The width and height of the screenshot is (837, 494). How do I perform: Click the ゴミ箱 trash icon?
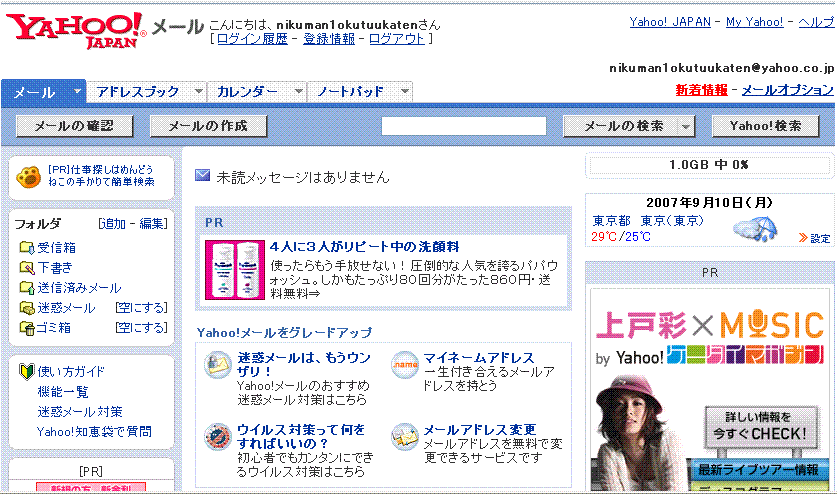(27, 328)
